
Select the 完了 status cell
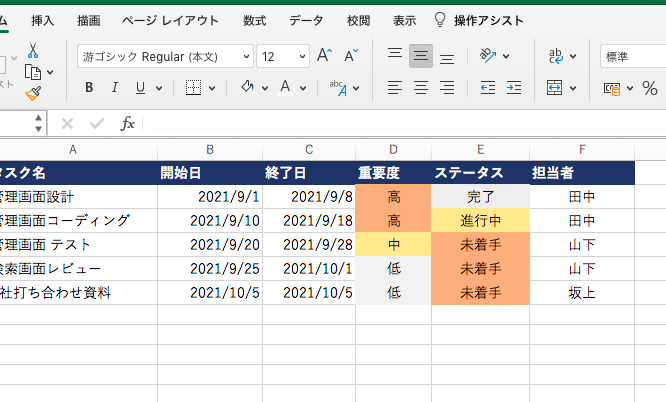480,196
